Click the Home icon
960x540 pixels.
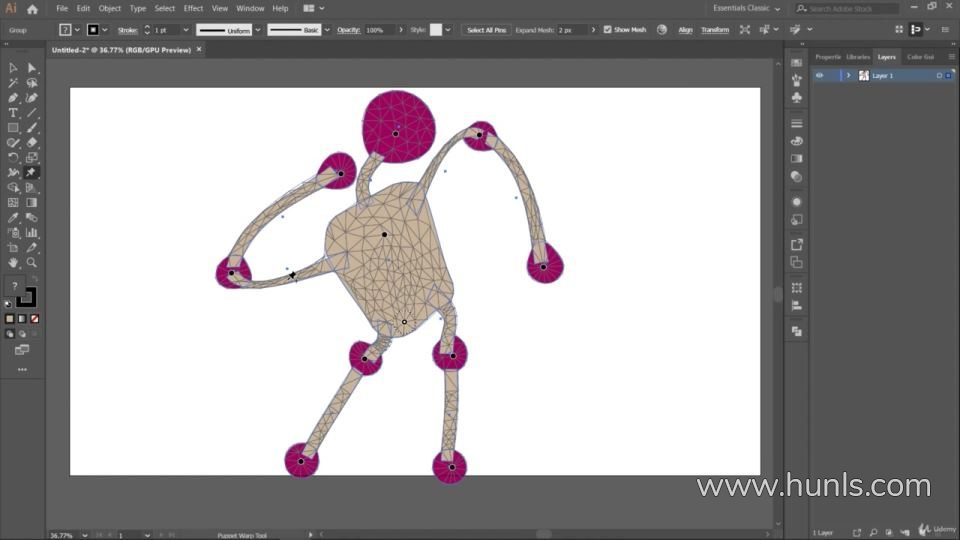pos(32,9)
